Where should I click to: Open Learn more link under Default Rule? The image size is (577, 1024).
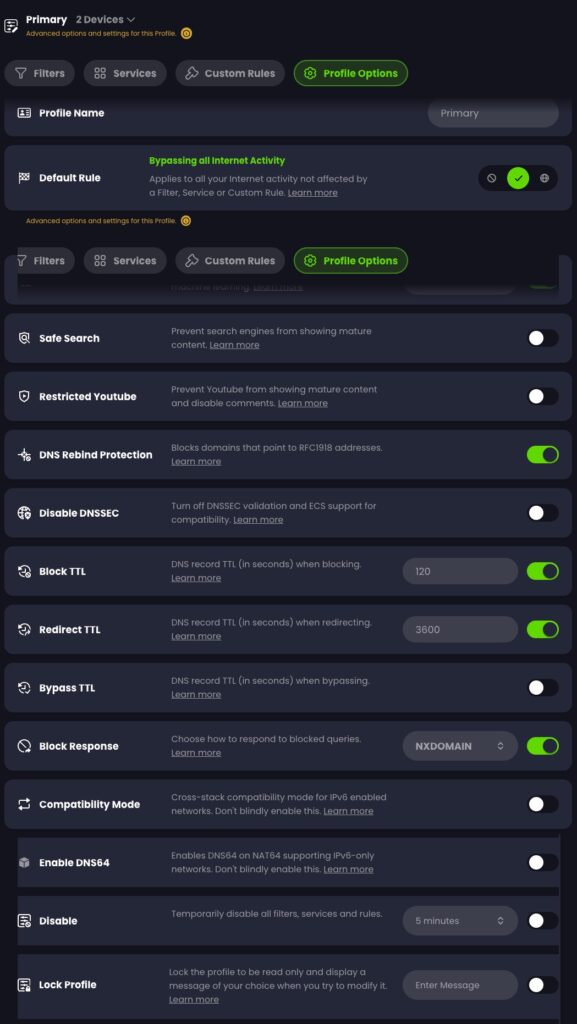(313, 193)
